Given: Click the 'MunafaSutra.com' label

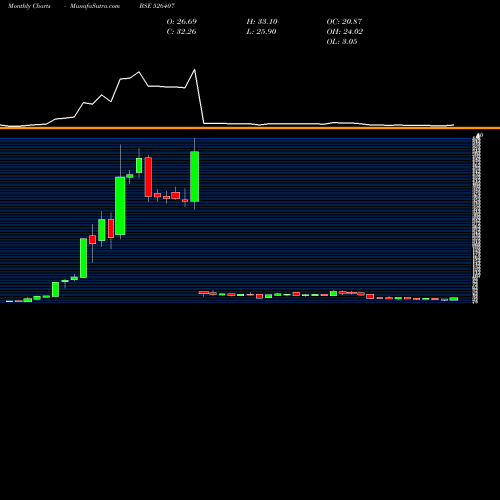Looking at the screenshot, I should 95,6.
